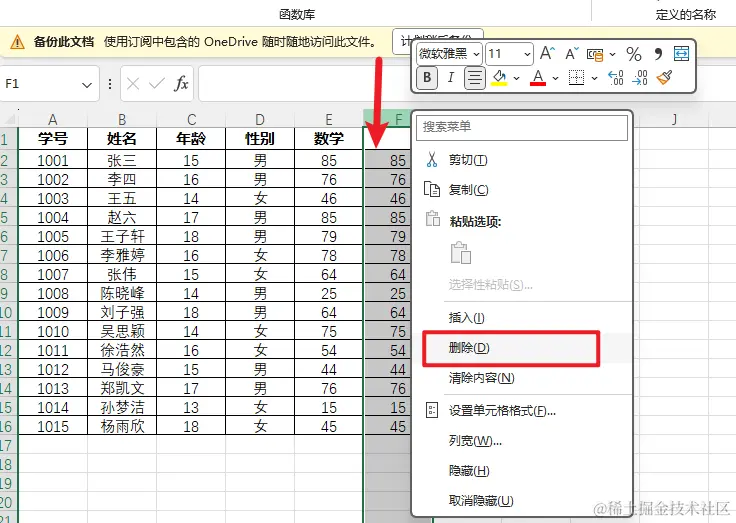Click the 备份此文档 warning icon
This screenshot has height=523, width=736.
click(x=17, y=42)
